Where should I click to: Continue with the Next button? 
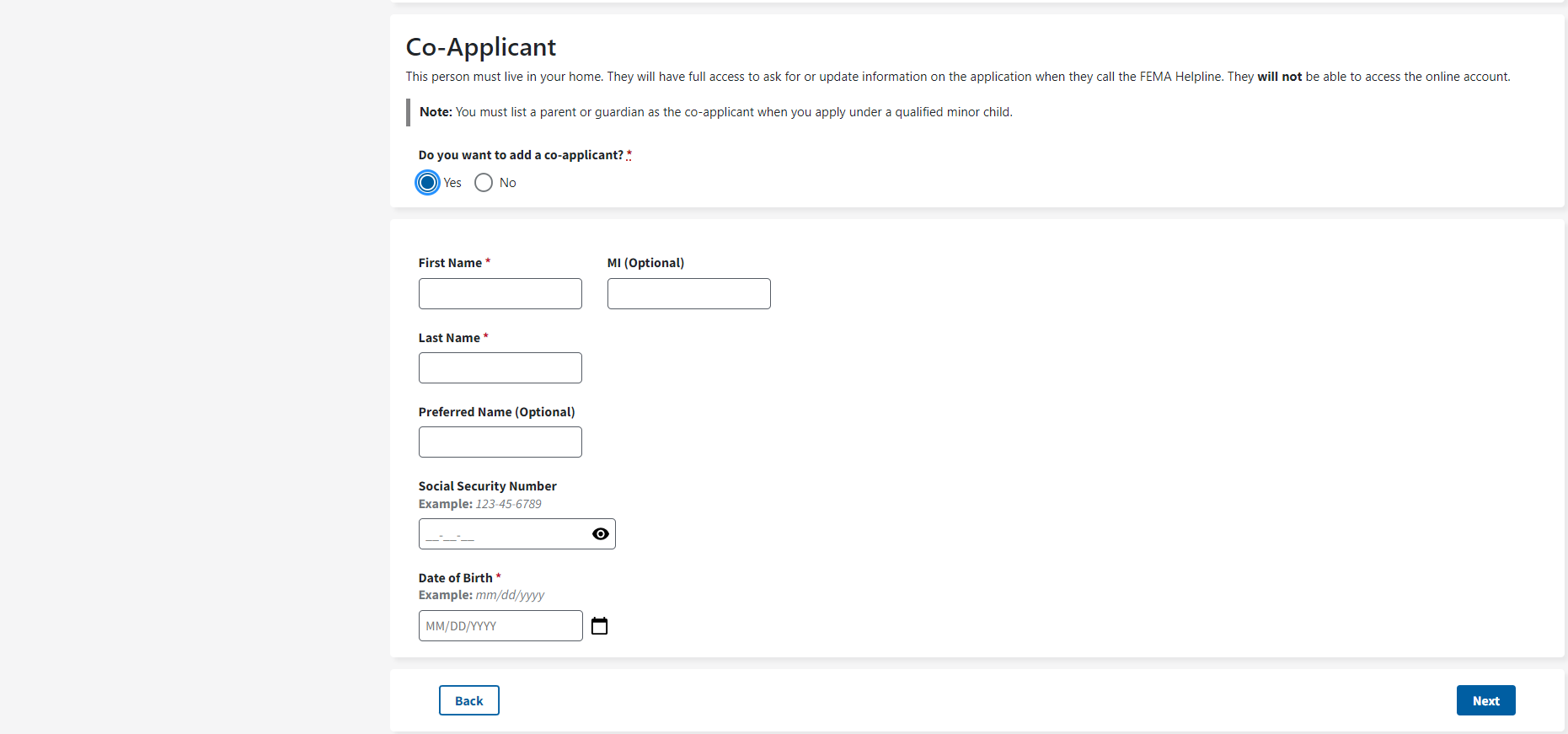[1485, 700]
